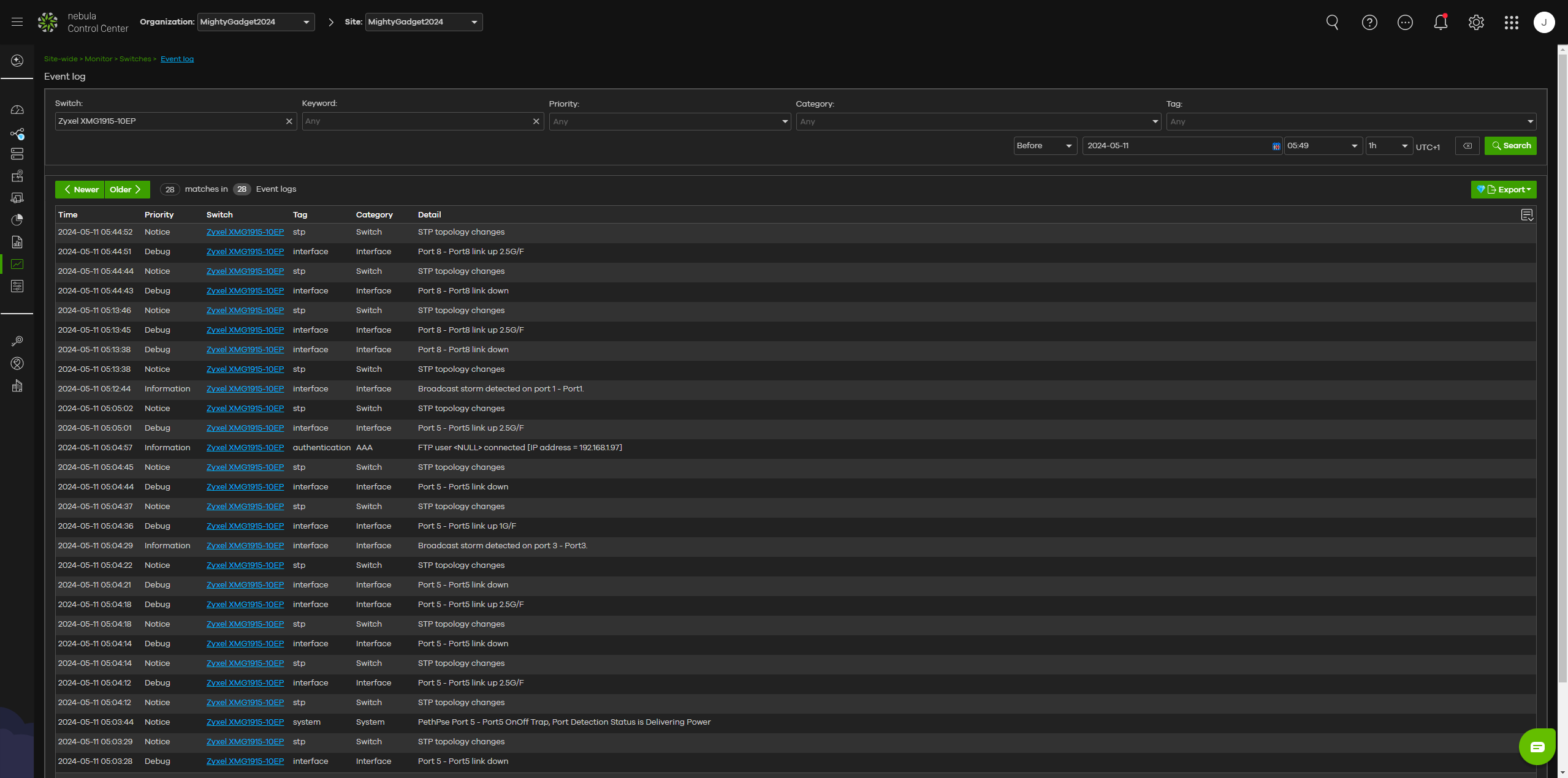Show Older event log entries
Screen dimensions: 1568x778
tap(127, 190)
